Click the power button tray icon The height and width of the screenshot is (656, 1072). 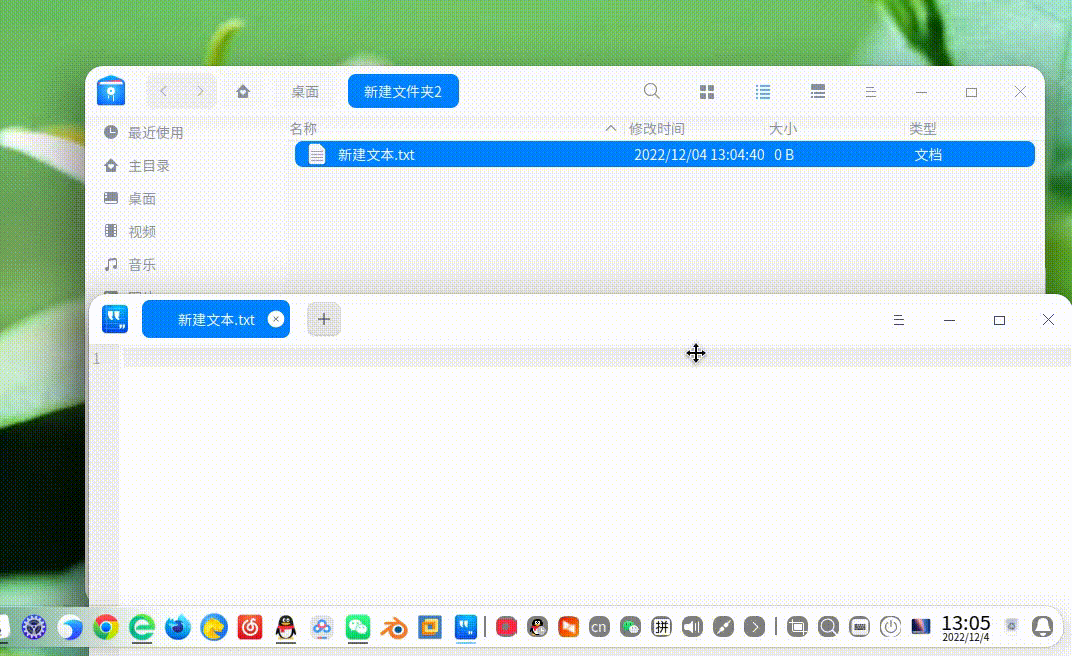[890, 627]
